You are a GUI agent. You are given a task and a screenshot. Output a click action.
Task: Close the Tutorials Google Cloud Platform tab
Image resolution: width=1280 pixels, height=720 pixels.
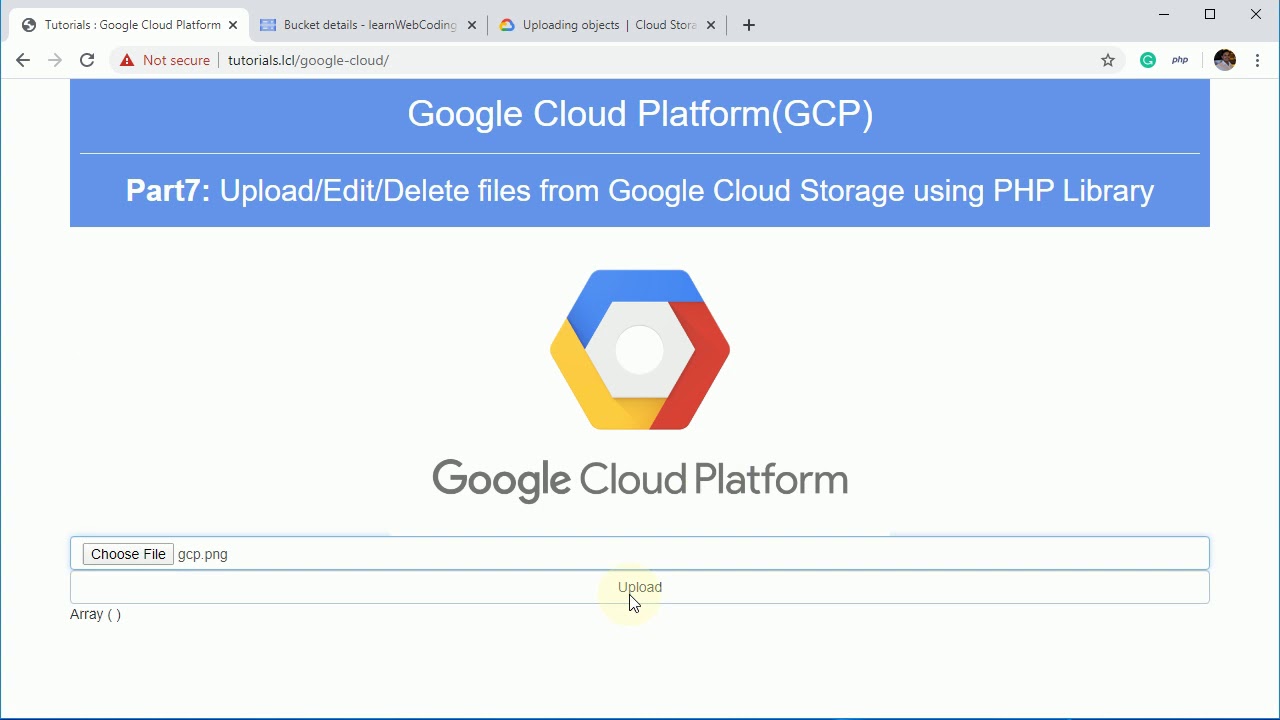pos(232,25)
